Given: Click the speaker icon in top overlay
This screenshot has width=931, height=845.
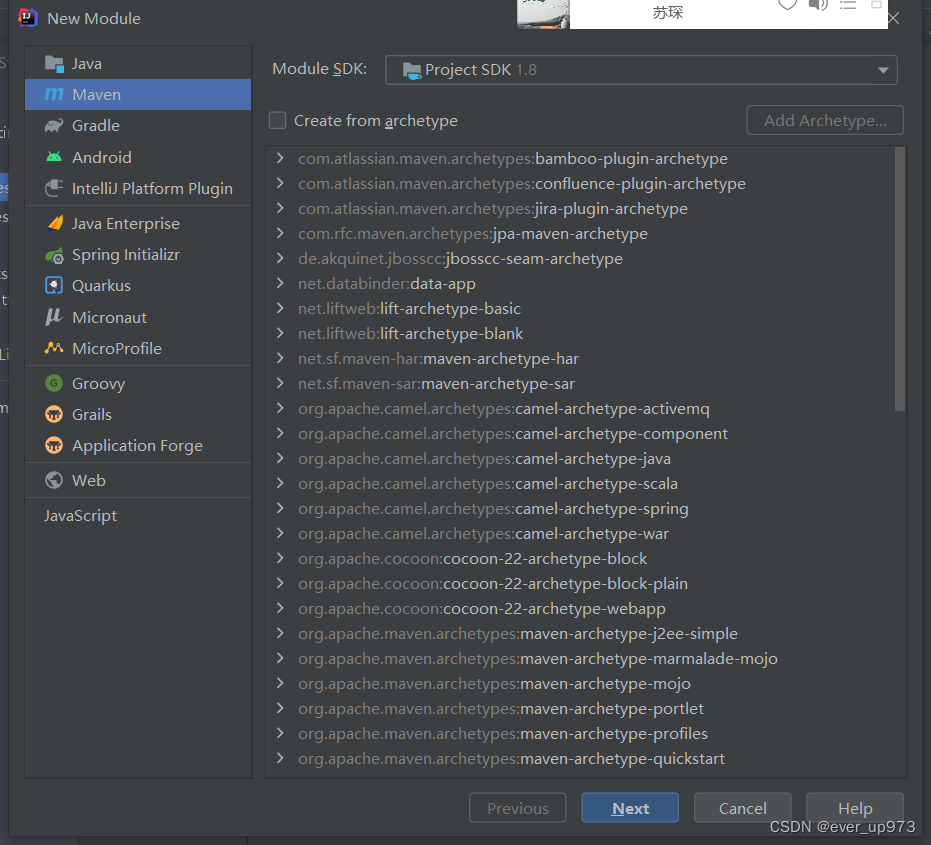Looking at the screenshot, I should click(x=818, y=5).
